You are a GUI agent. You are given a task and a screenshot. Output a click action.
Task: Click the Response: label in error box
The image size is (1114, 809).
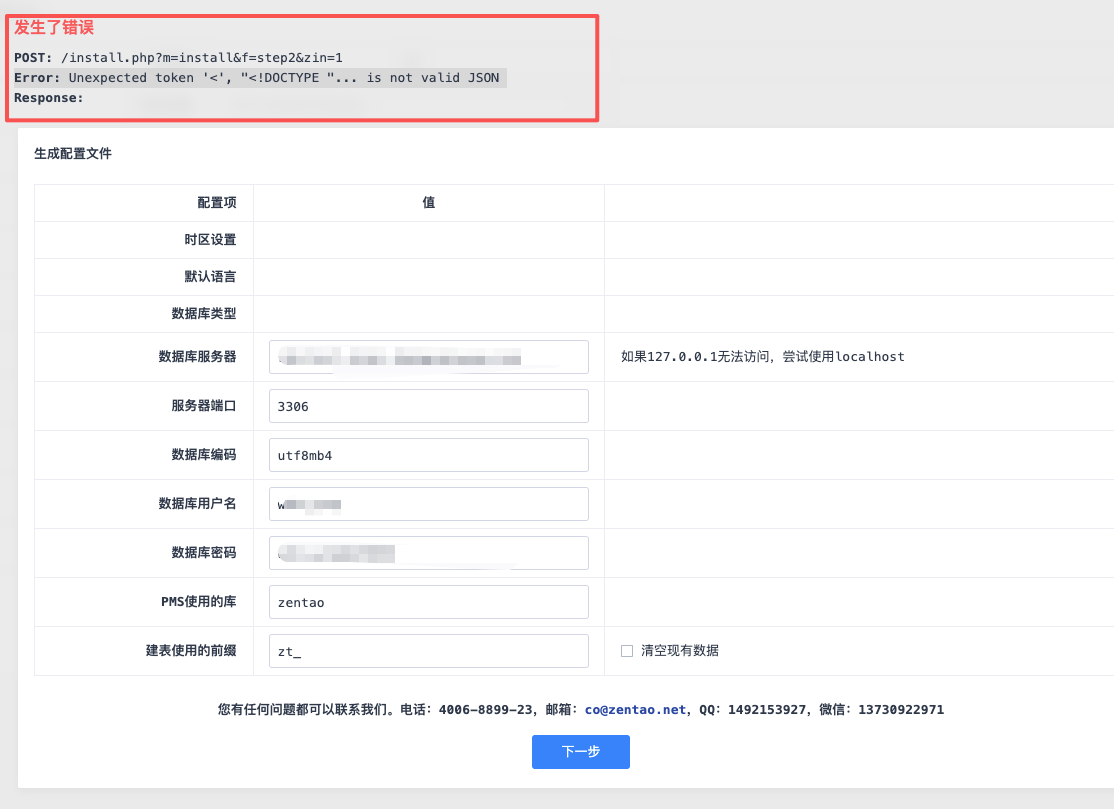48,98
